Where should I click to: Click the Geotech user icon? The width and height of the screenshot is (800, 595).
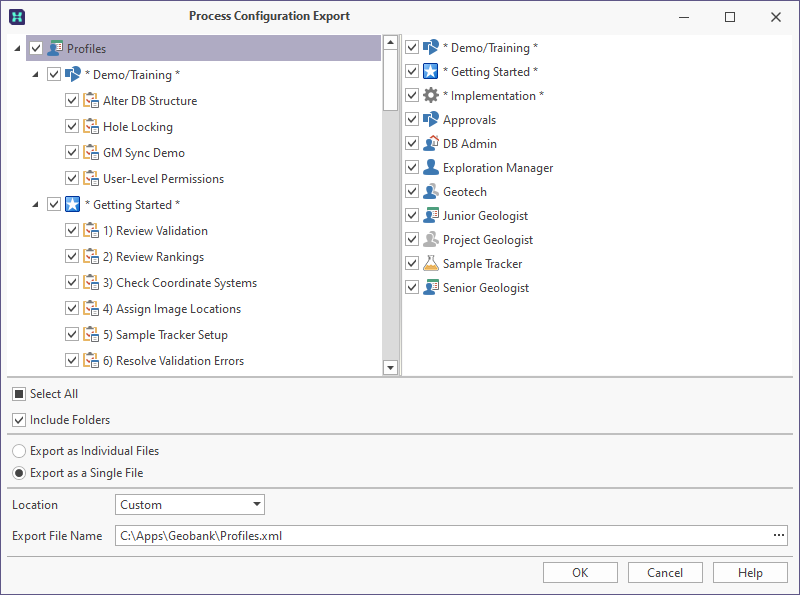(x=431, y=191)
